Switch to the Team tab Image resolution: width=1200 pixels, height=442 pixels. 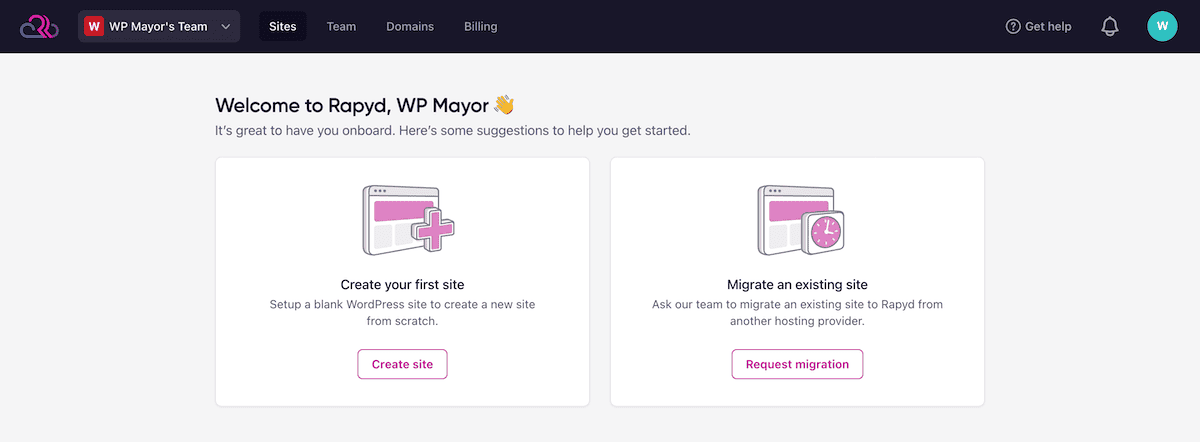tap(341, 27)
